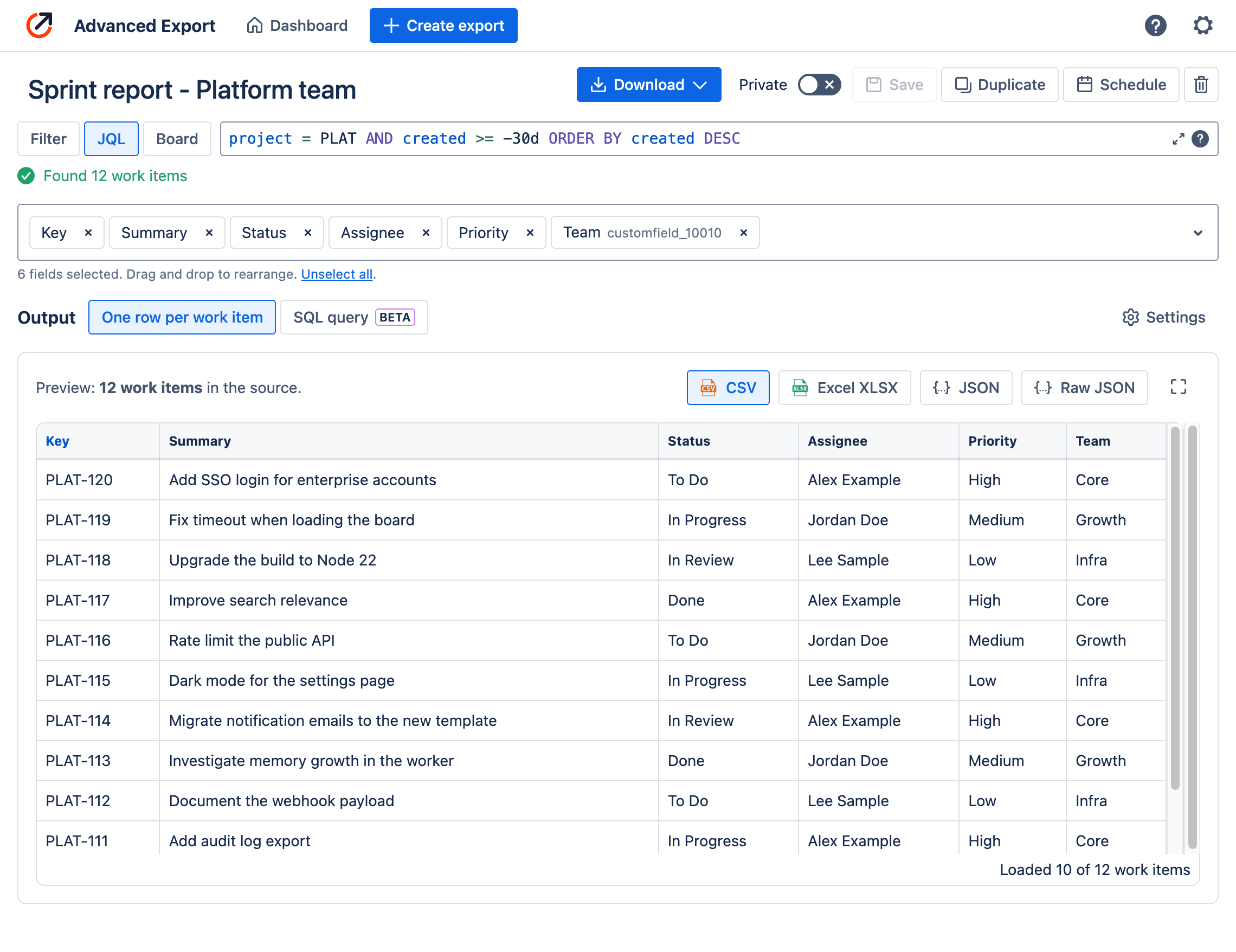Go to the Dashboard
The height and width of the screenshot is (952, 1236).
pos(297,25)
